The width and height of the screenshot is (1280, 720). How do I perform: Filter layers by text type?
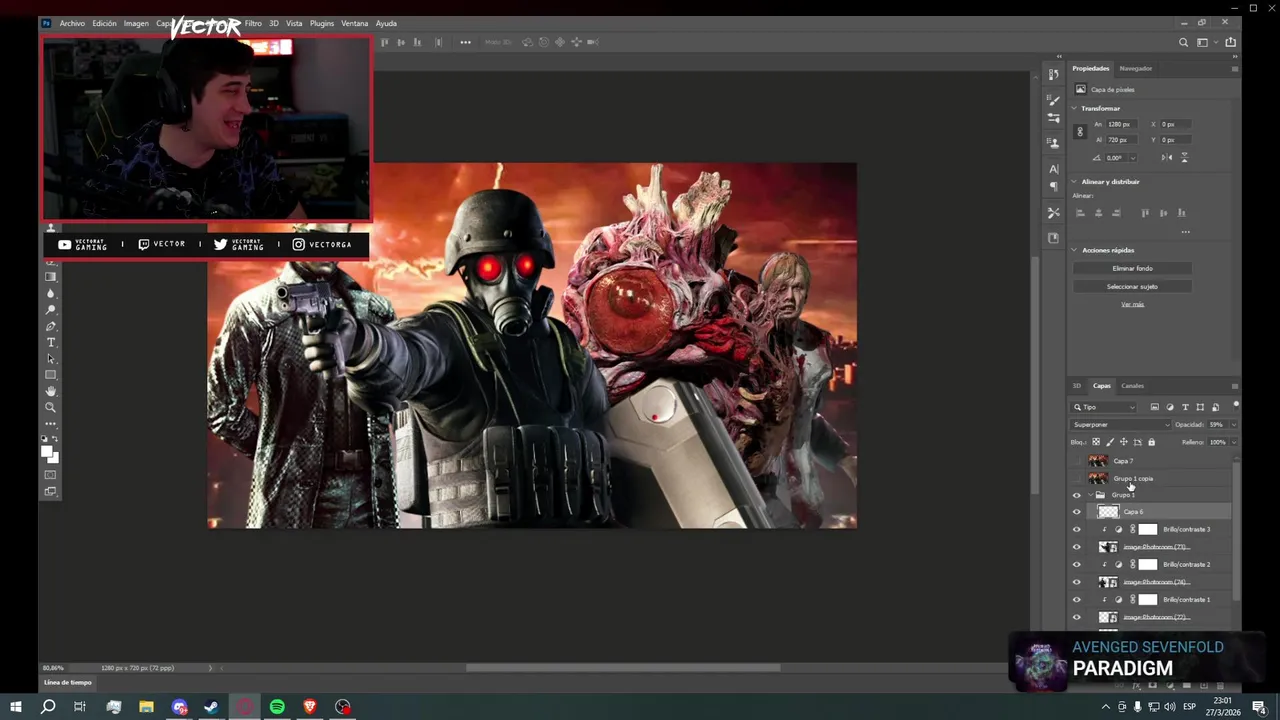click(1185, 407)
